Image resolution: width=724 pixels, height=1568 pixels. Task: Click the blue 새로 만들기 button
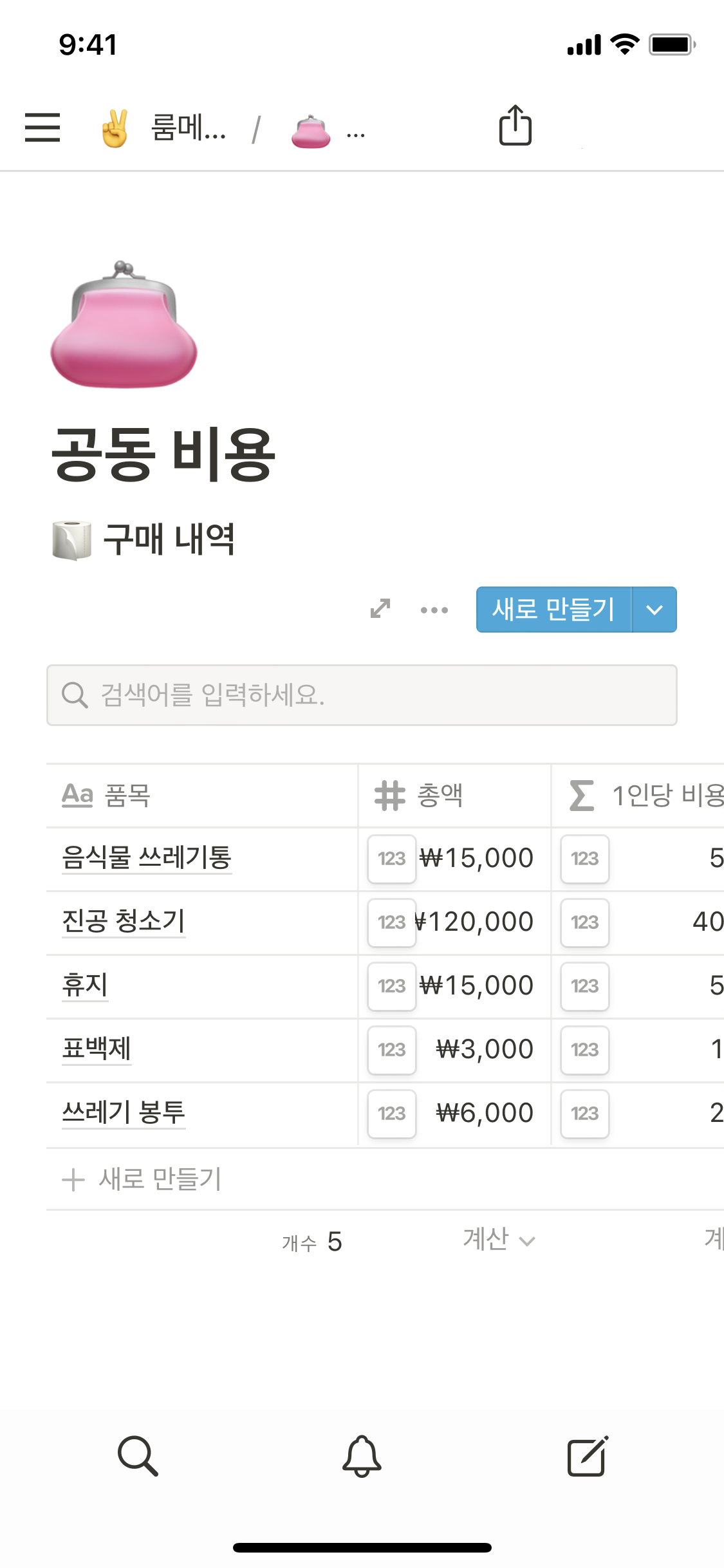pos(553,610)
